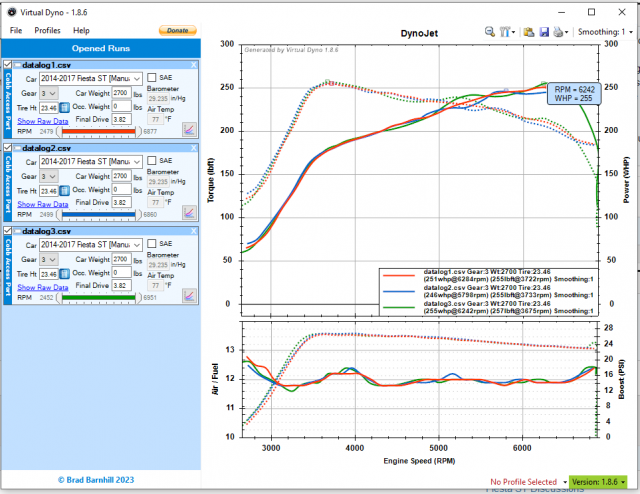Close the datalog1.csv run
640x494 pixels.
point(193,65)
